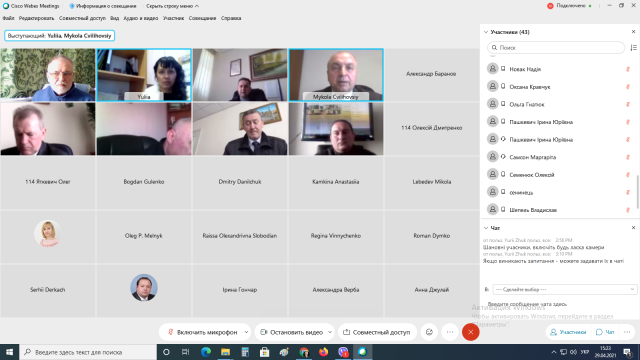Stop video with Остановить видео
The width and height of the screenshot is (640, 360).
pos(292,332)
